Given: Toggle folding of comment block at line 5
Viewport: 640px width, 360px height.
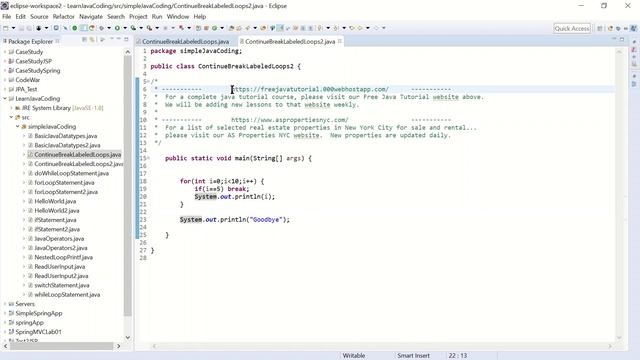Looking at the screenshot, I should coord(148,81).
